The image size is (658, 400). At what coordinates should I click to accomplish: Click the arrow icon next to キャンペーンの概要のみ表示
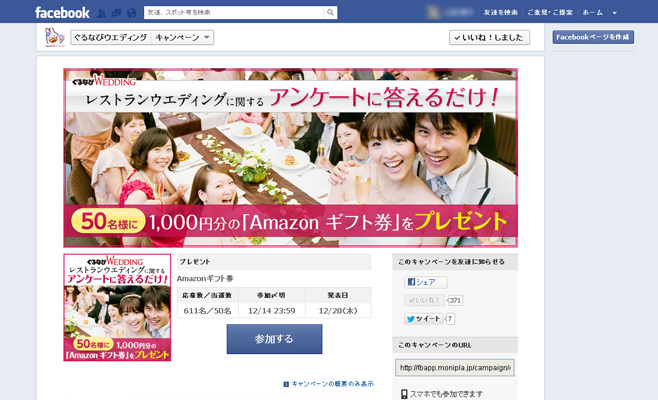pyautogui.click(x=286, y=384)
